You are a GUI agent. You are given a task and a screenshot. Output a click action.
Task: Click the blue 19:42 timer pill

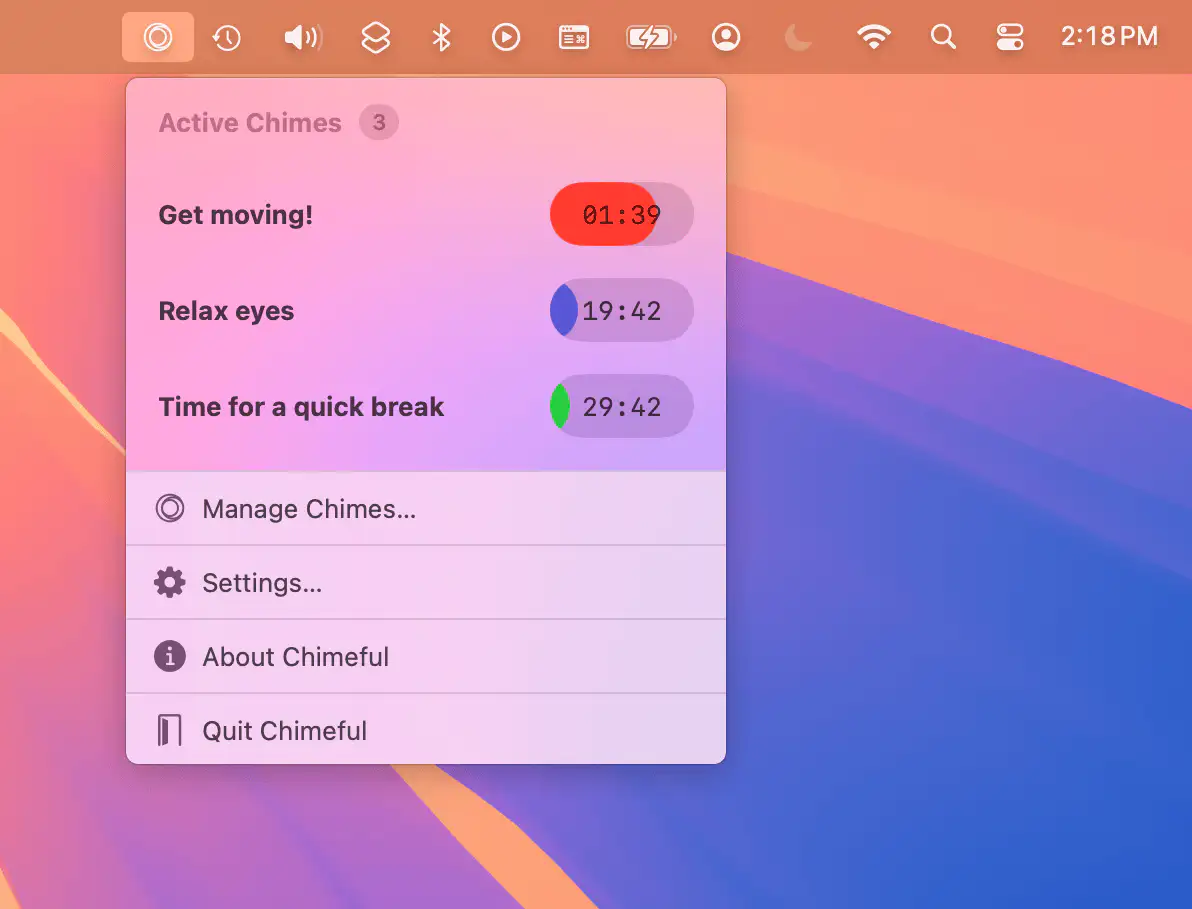(x=622, y=310)
